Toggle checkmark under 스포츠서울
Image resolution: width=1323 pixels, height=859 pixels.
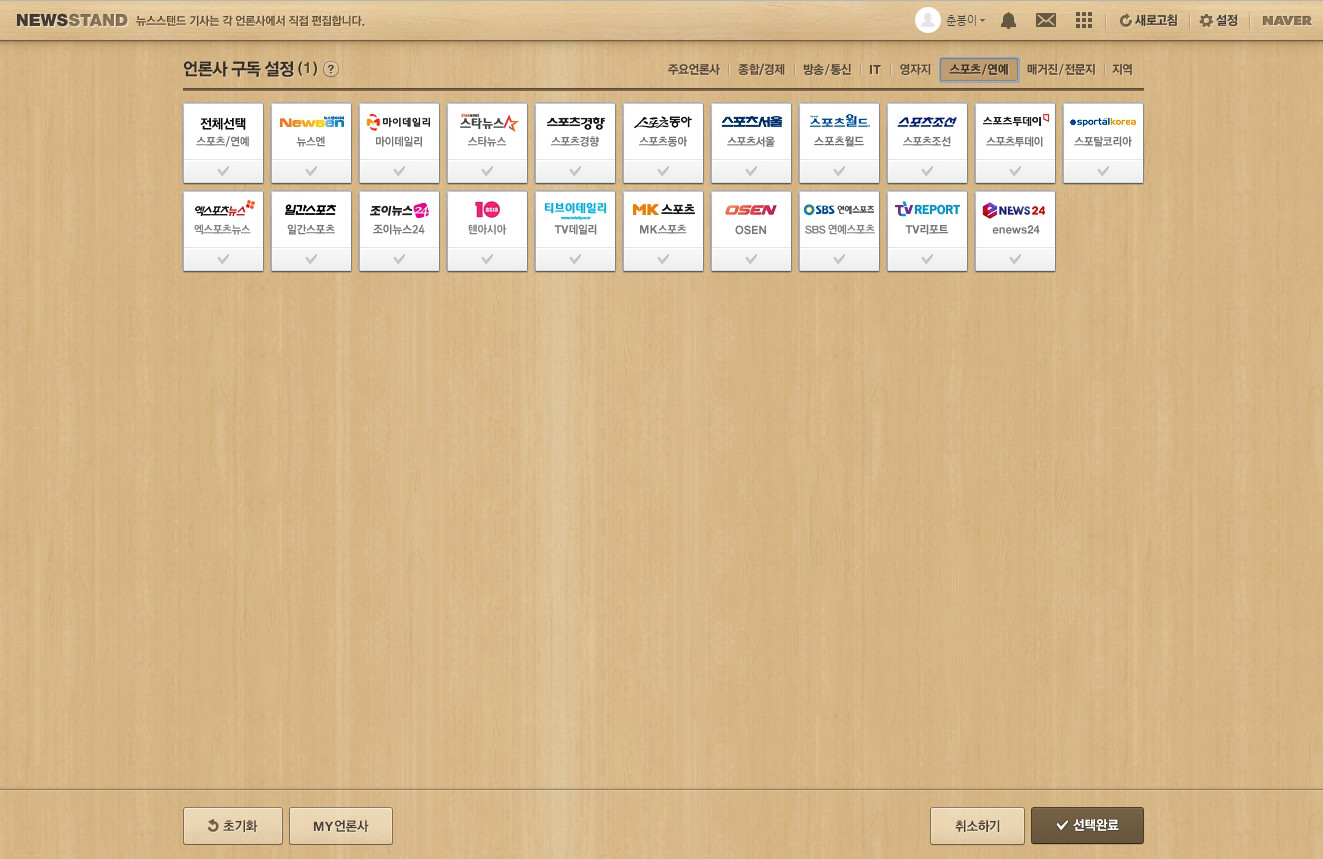point(751,171)
